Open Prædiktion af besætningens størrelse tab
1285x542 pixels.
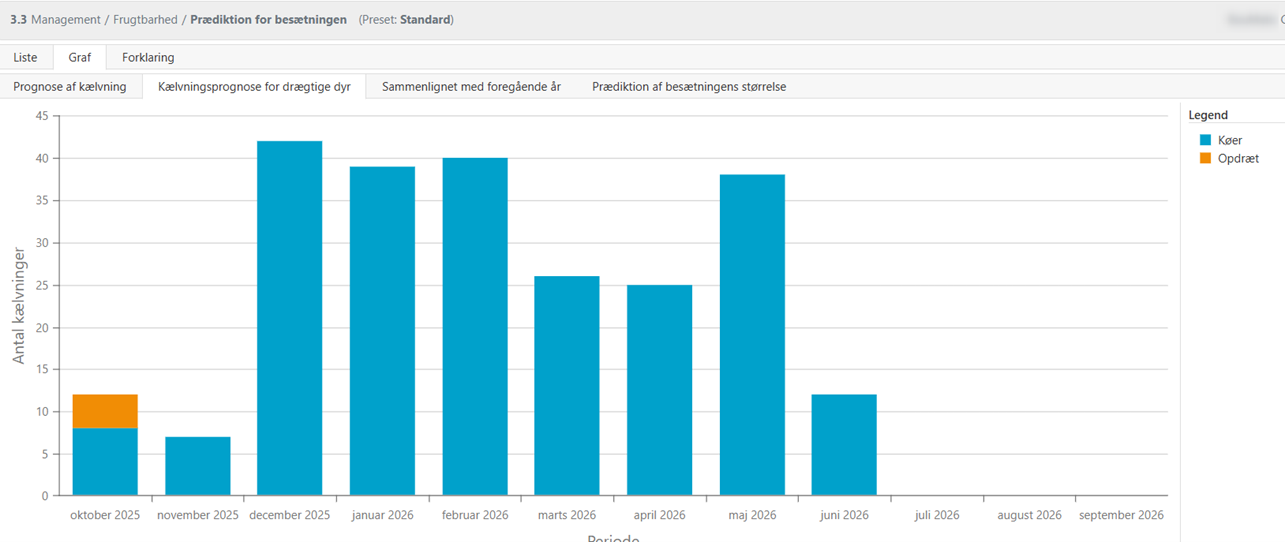(x=688, y=87)
